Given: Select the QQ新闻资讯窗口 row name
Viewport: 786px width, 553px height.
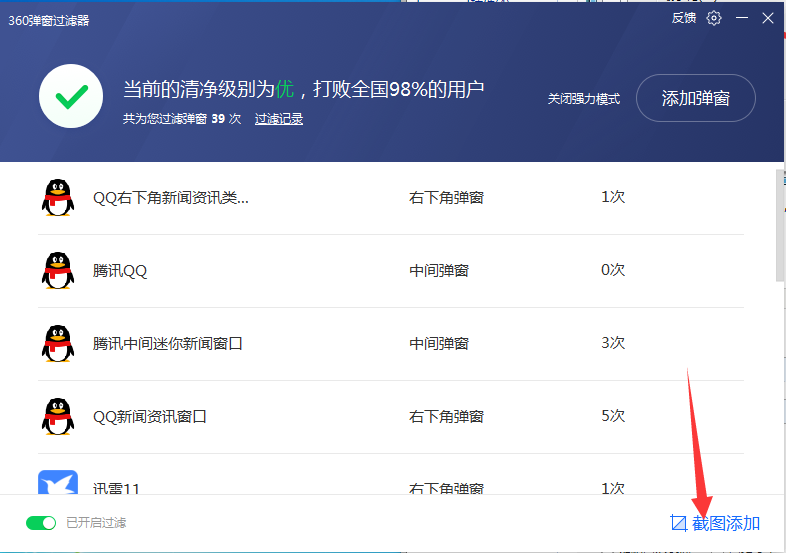Looking at the screenshot, I should tap(149, 417).
